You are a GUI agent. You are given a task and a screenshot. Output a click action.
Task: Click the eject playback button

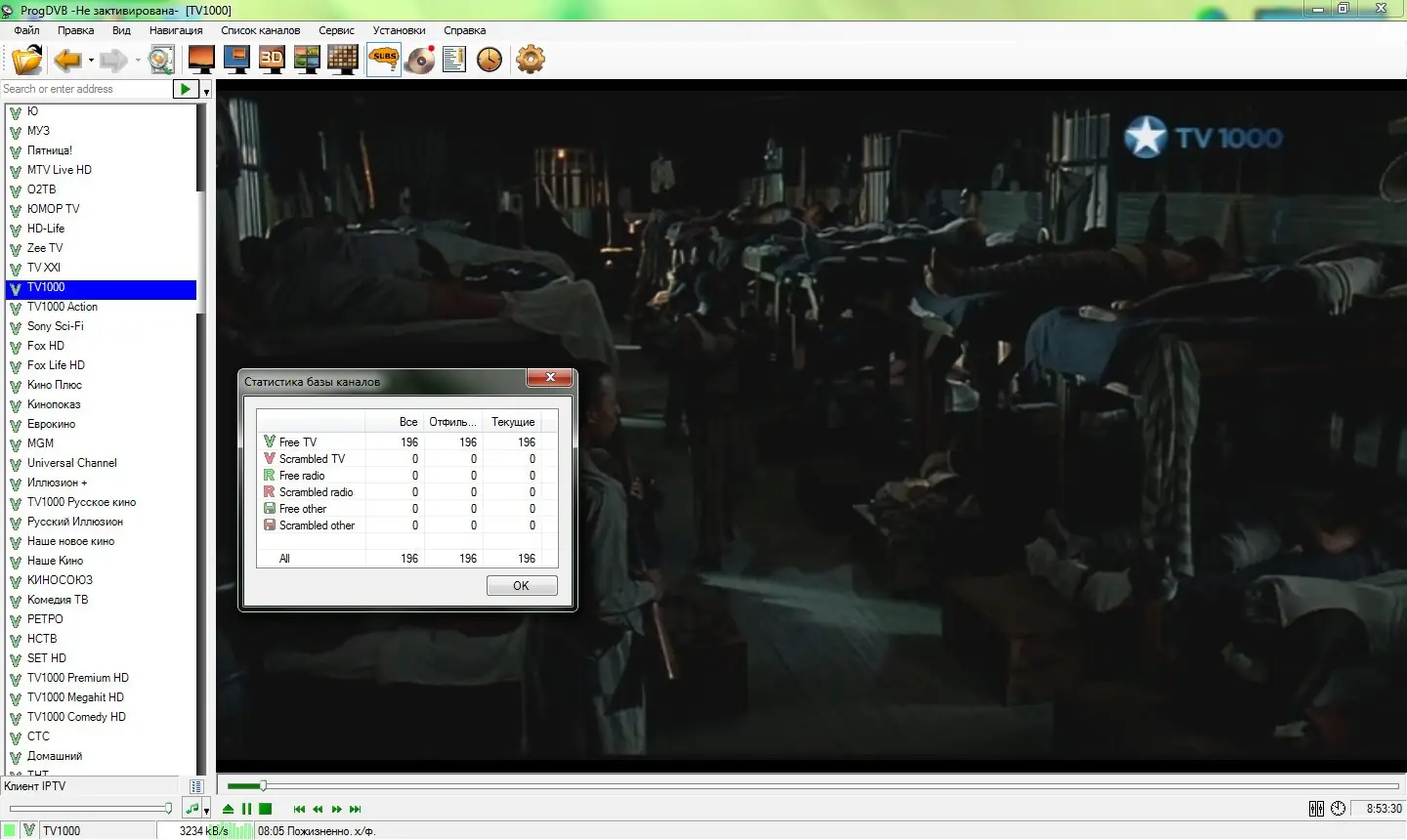(228, 809)
